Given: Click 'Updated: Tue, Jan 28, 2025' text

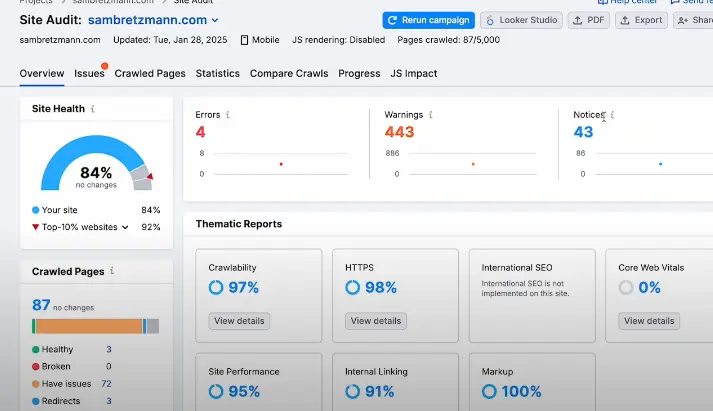Looking at the screenshot, I should tap(170, 40).
